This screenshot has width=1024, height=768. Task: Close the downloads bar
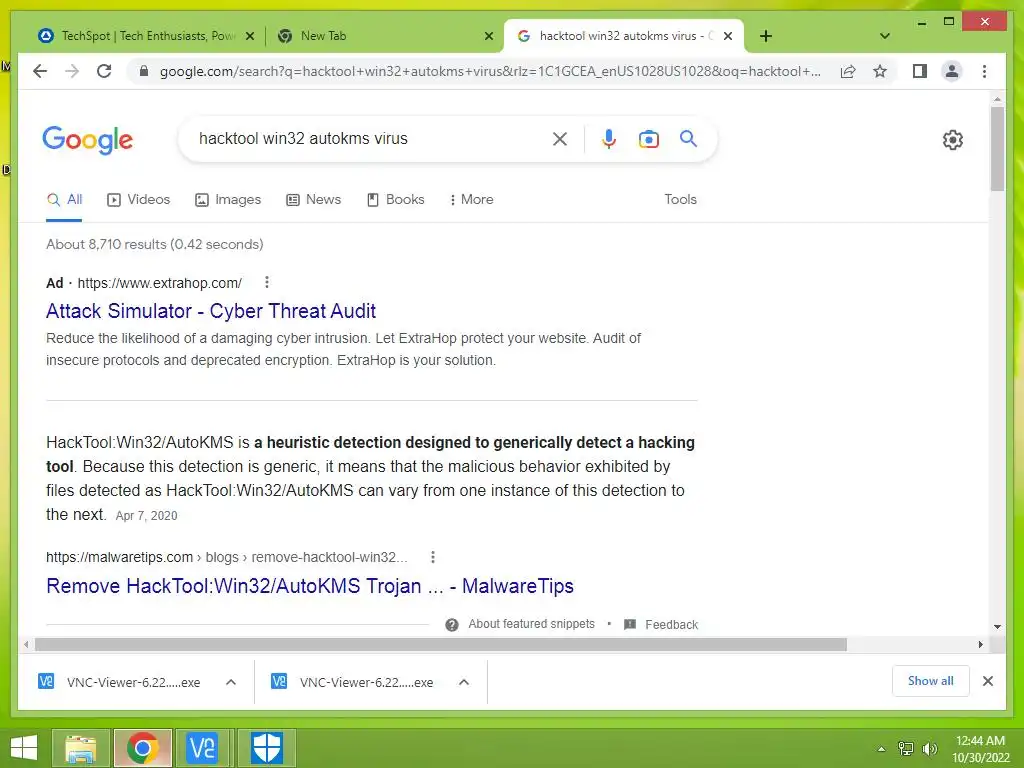987,681
